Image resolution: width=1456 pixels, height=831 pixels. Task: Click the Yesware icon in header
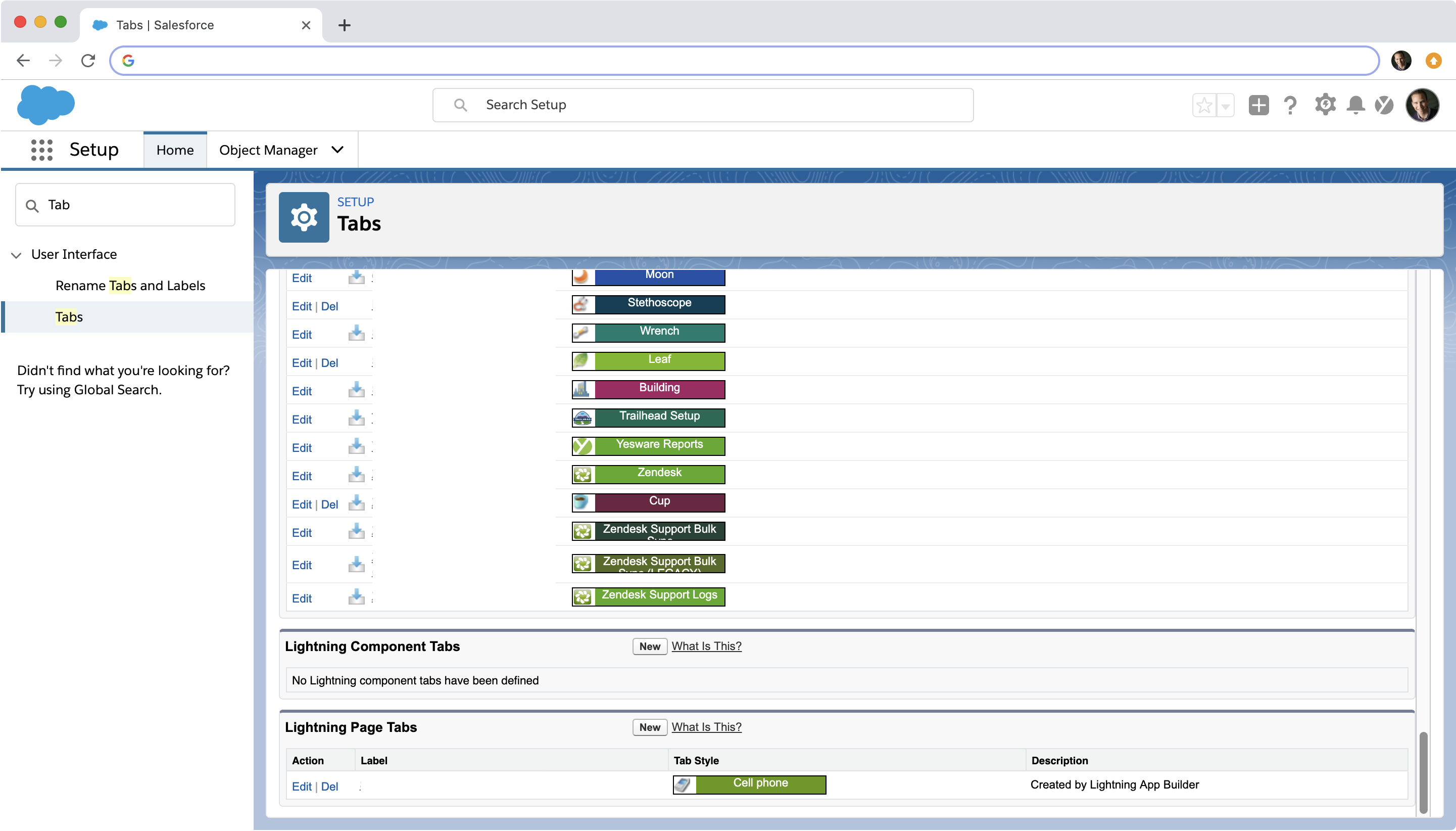1384,105
